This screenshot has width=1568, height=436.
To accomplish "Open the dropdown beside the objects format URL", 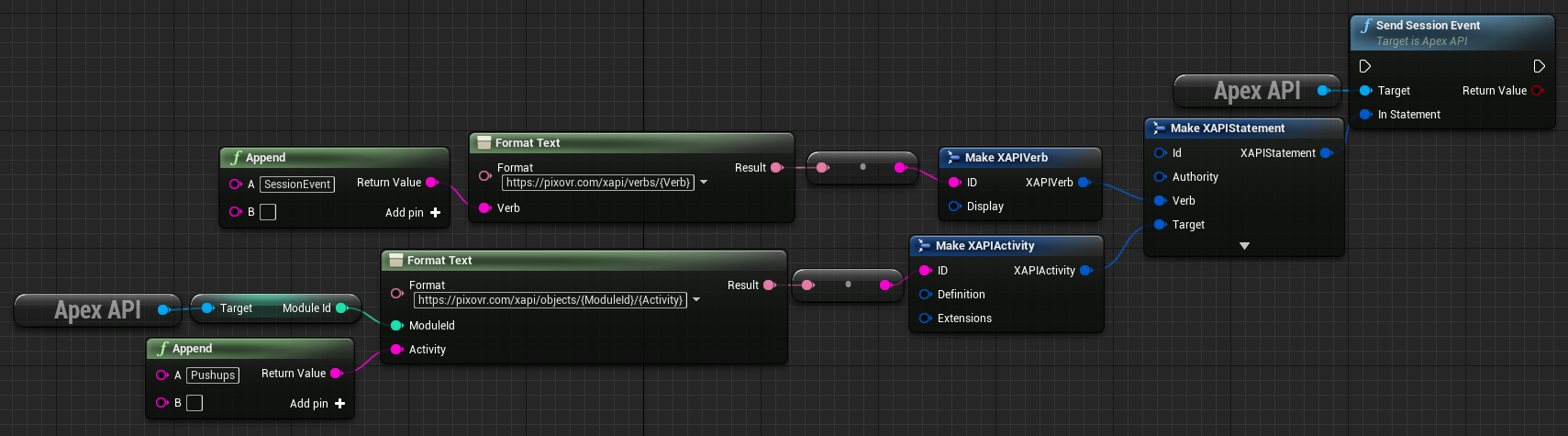I will 696,300.
